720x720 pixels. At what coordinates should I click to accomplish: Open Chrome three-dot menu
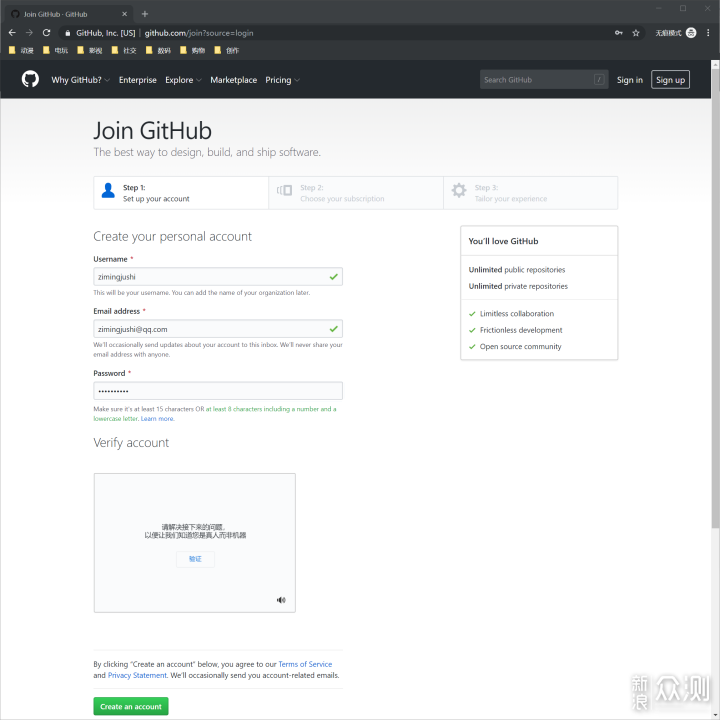708,33
